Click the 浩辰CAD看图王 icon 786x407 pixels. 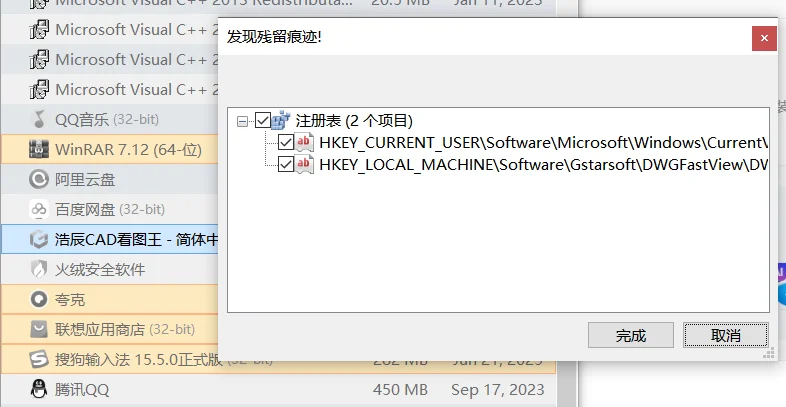coord(39,239)
